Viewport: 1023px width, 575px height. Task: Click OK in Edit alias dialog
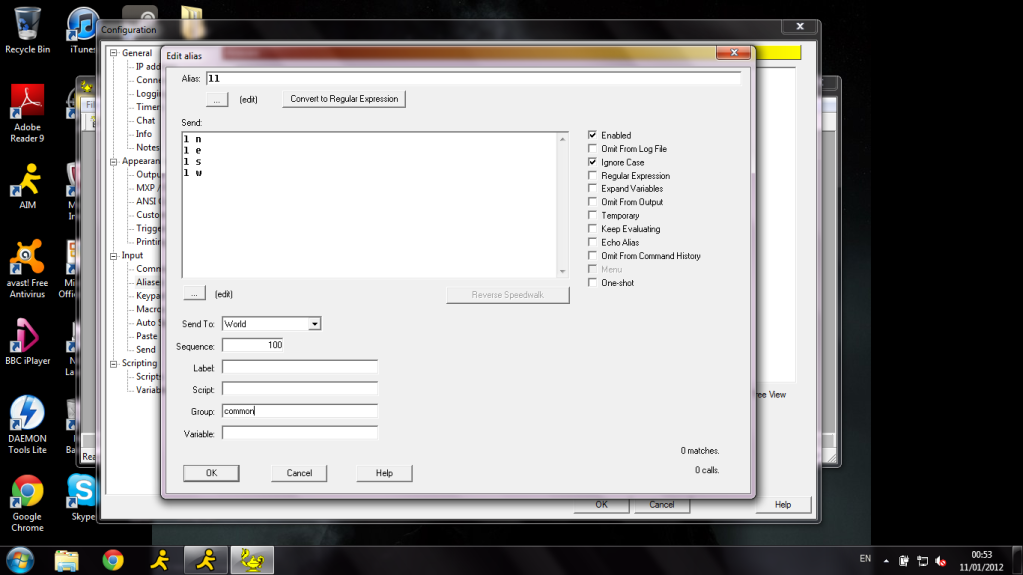[211, 473]
